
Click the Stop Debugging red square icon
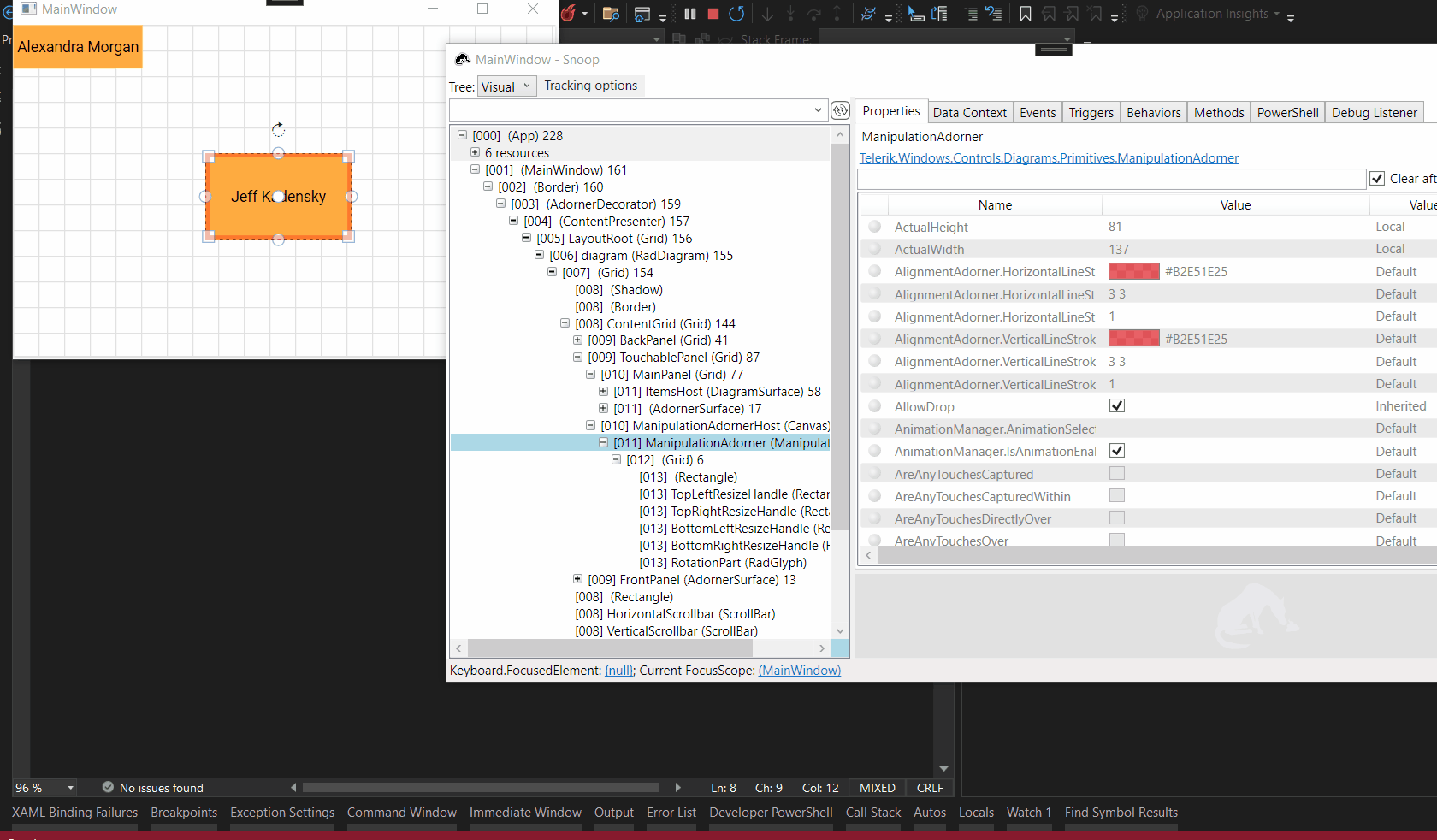tap(713, 14)
